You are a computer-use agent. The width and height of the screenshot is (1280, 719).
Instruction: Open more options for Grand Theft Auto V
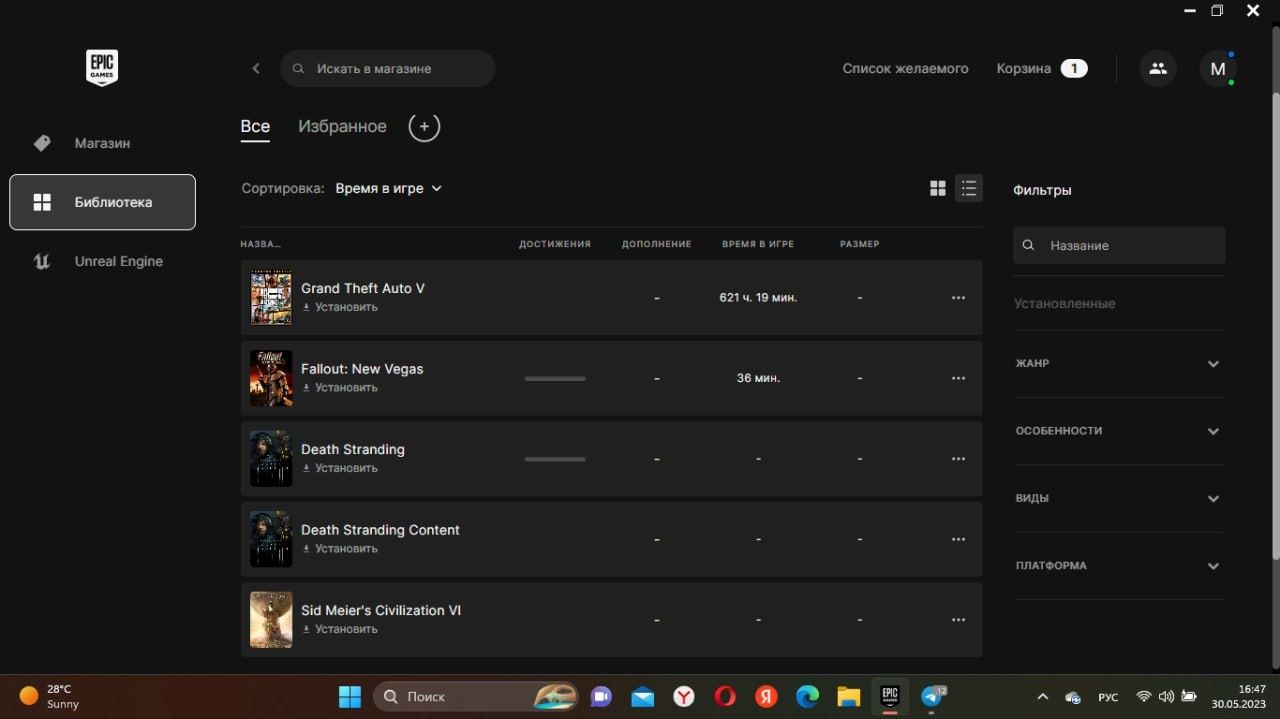tap(958, 298)
